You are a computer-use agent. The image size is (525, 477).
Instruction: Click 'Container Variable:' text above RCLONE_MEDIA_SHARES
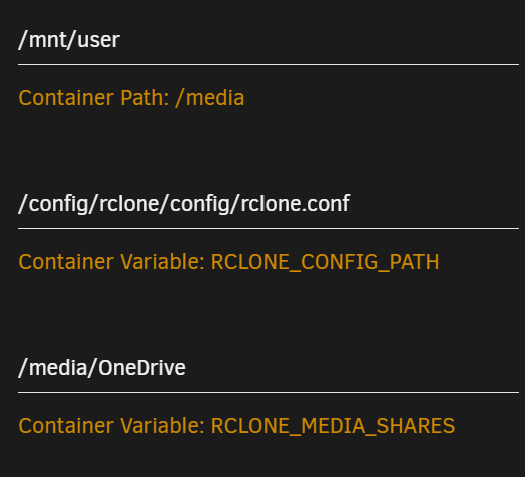click(x=111, y=426)
